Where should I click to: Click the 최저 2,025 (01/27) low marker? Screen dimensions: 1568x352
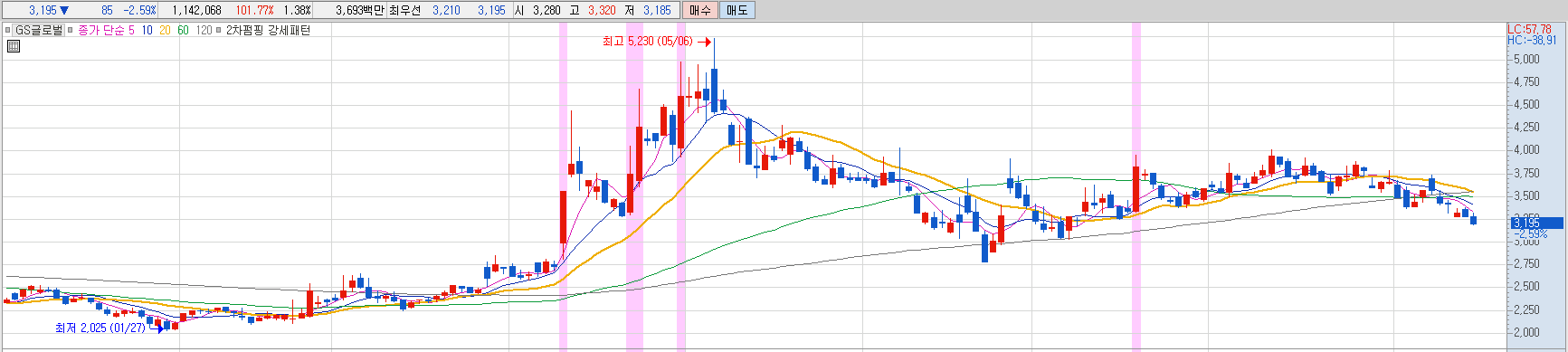[100, 328]
